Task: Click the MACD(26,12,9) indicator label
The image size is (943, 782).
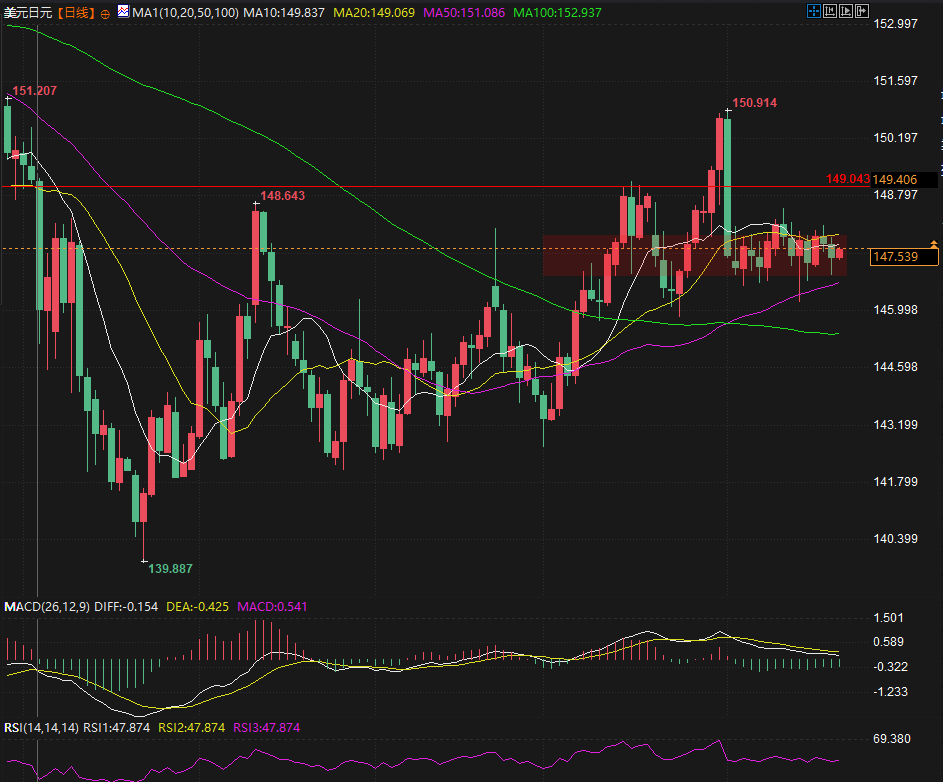Action: [x=47, y=606]
